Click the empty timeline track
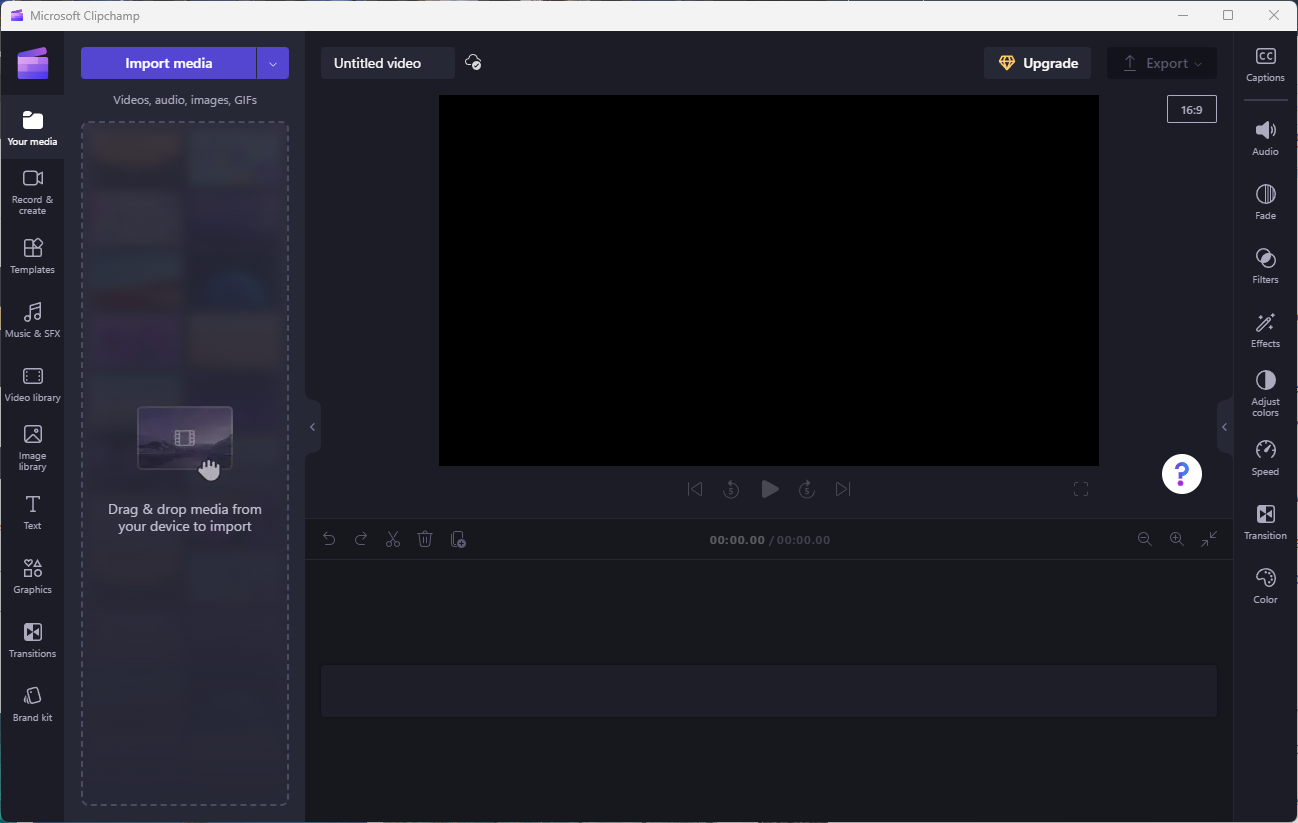Image resolution: width=1298 pixels, height=823 pixels. (x=769, y=691)
